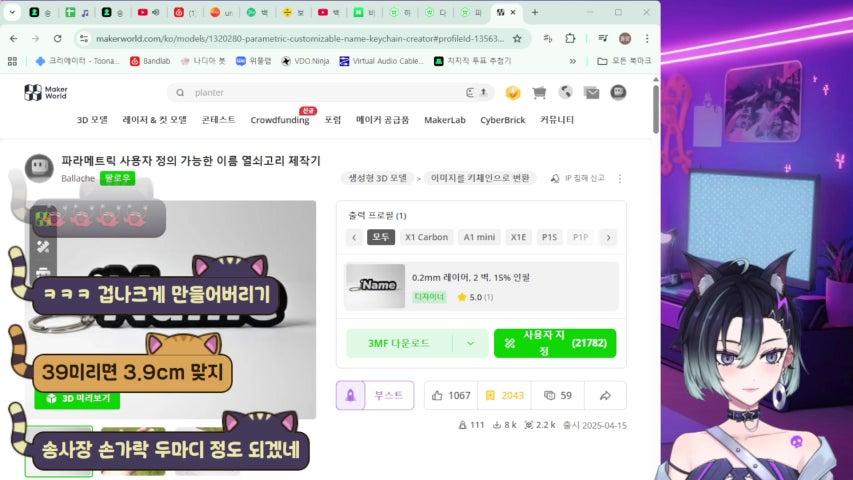Click the green 사용자 지정 customize button

555,343
